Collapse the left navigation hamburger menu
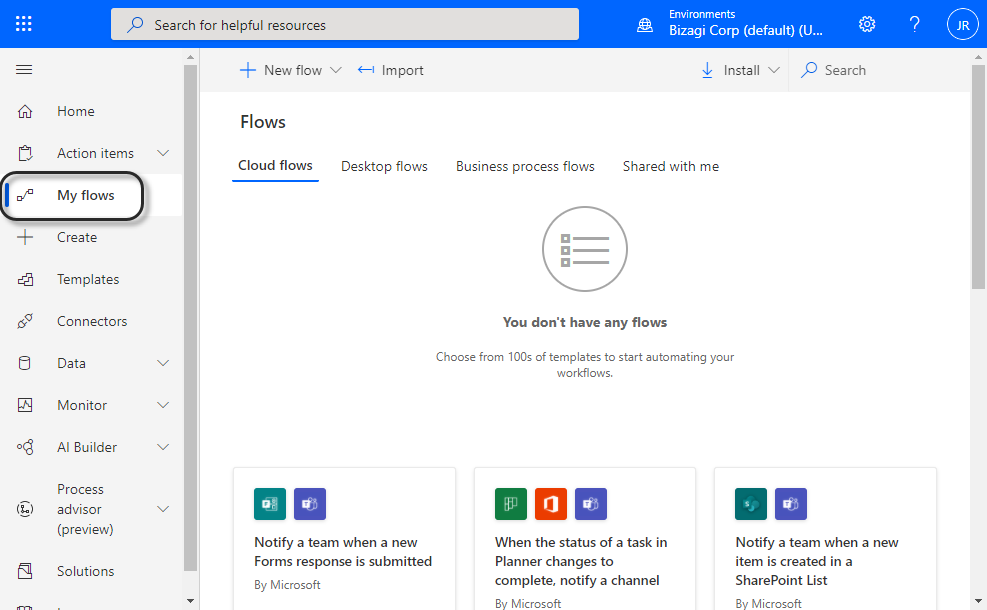The height and width of the screenshot is (610, 987). click(x=24, y=69)
